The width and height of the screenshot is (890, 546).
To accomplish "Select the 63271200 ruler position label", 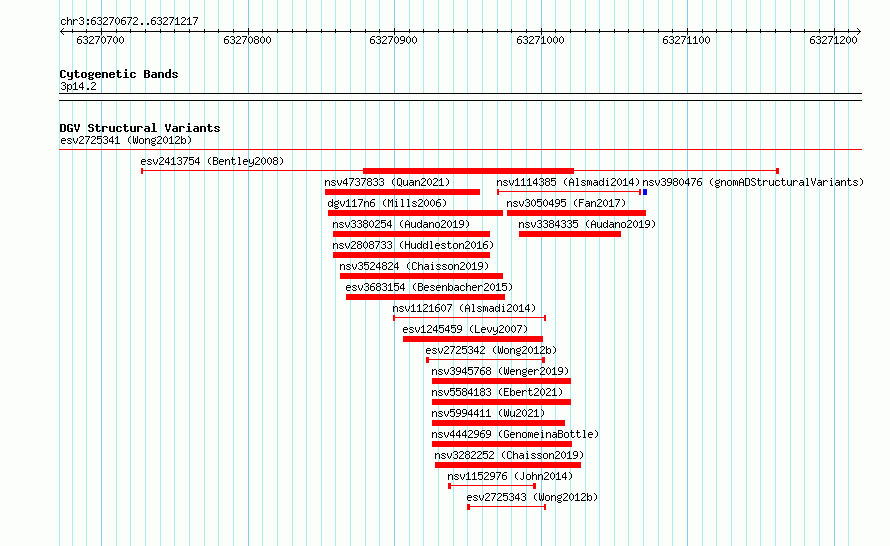I will tap(833, 40).
